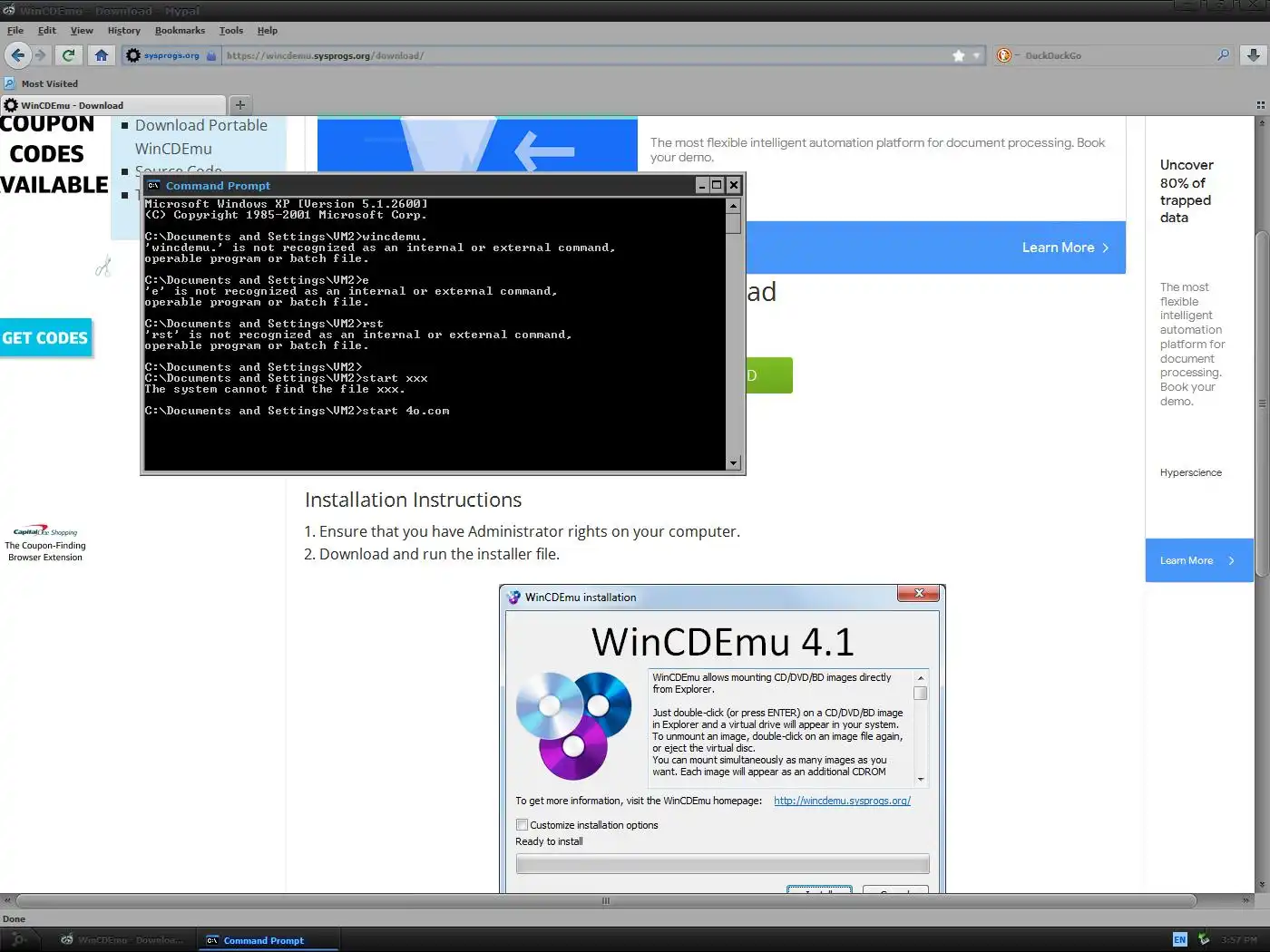
Task: Open the Most Visited bookmarks folder
Action: pos(41,83)
